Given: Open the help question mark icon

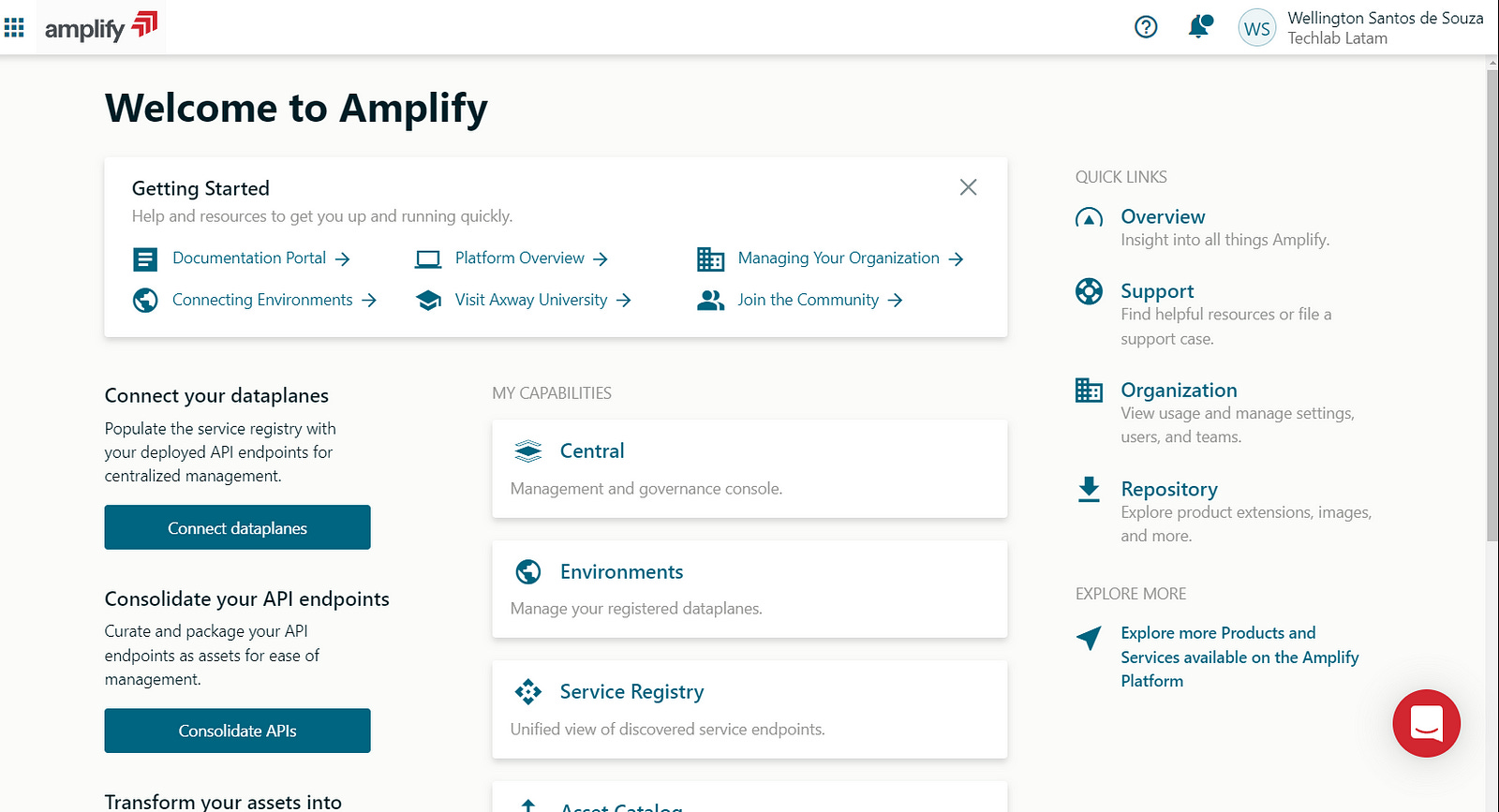Looking at the screenshot, I should tap(1146, 27).
